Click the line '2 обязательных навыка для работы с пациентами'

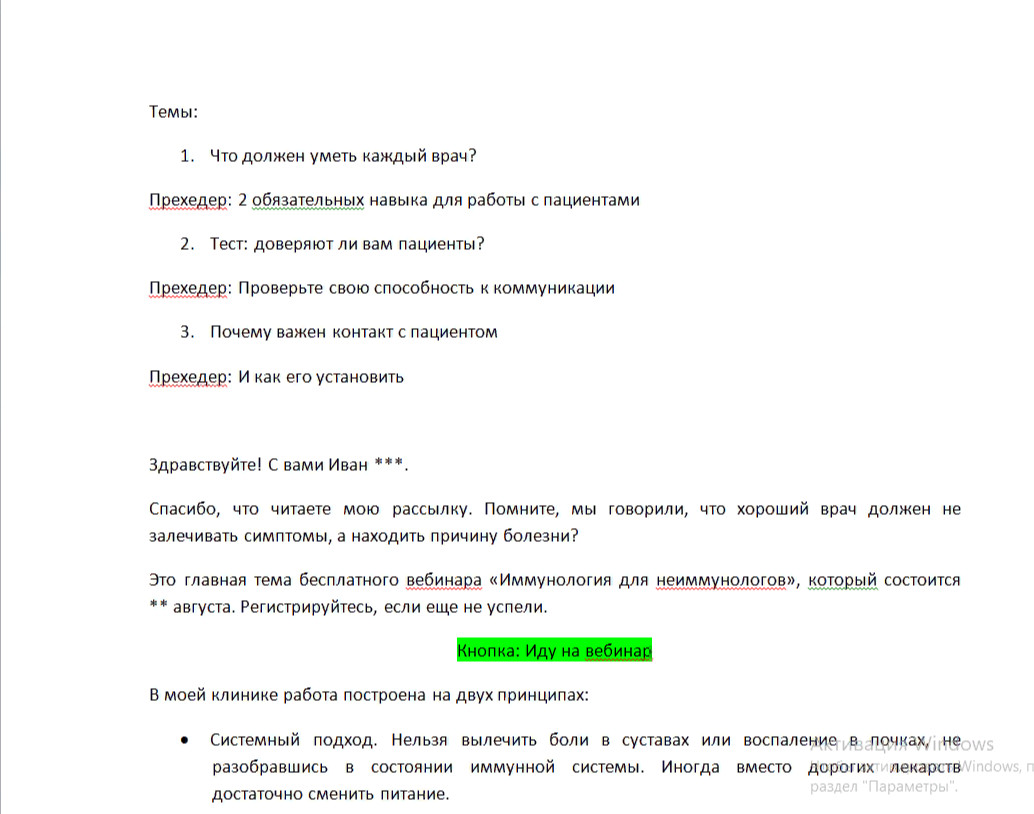pos(439,200)
